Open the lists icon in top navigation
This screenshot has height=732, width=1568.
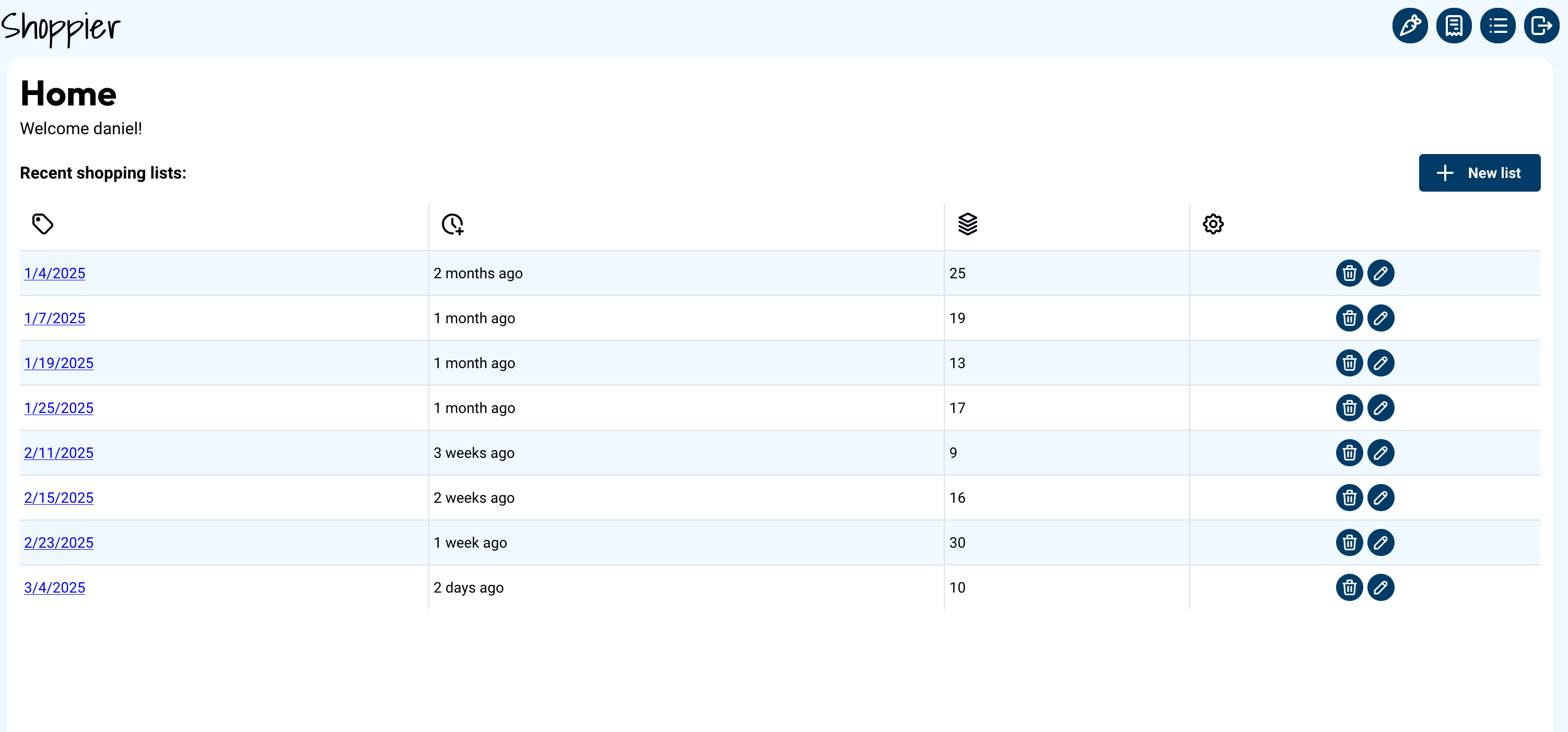point(1497,26)
